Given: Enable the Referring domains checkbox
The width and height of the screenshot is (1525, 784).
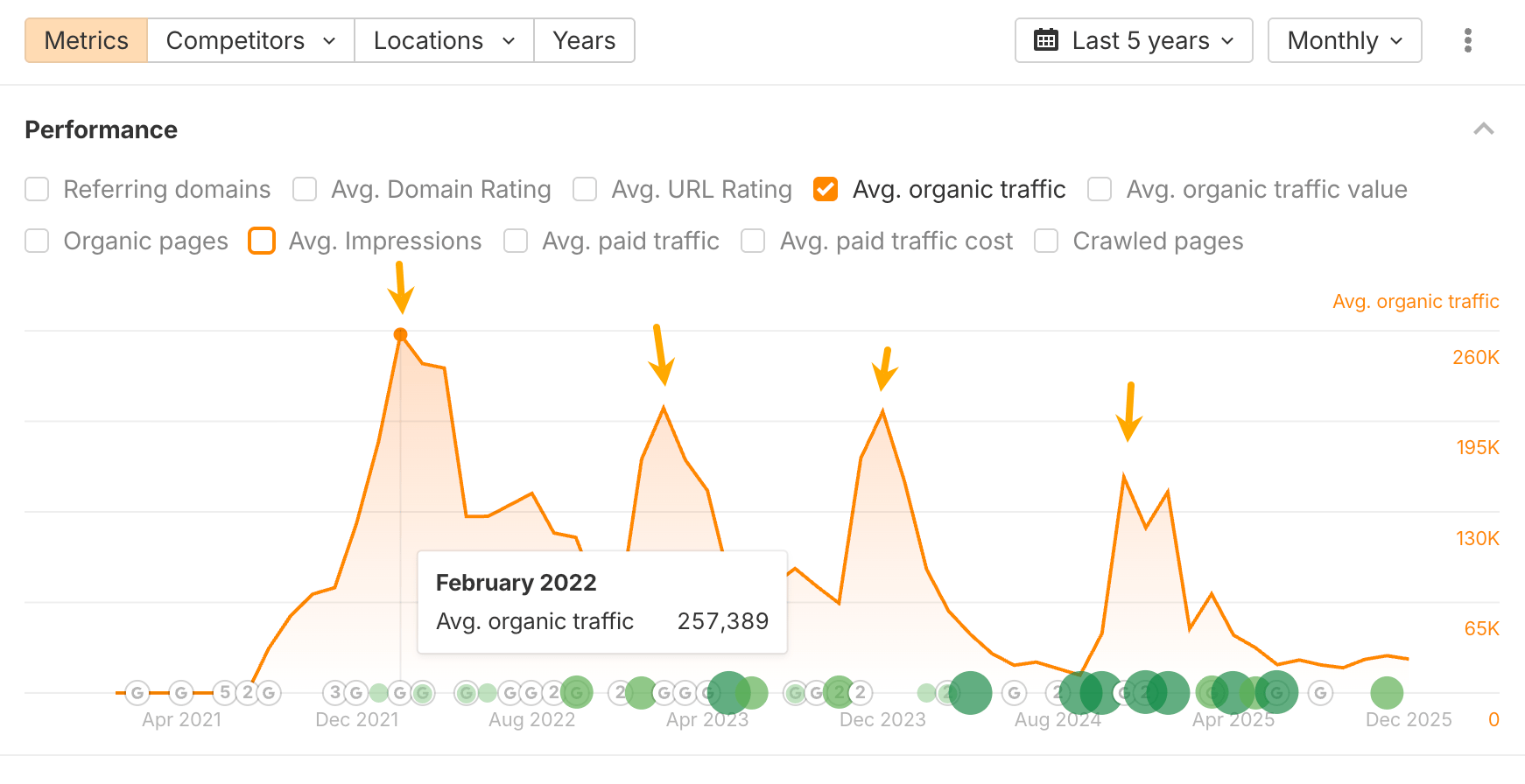Looking at the screenshot, I should (x=37, y=189).
